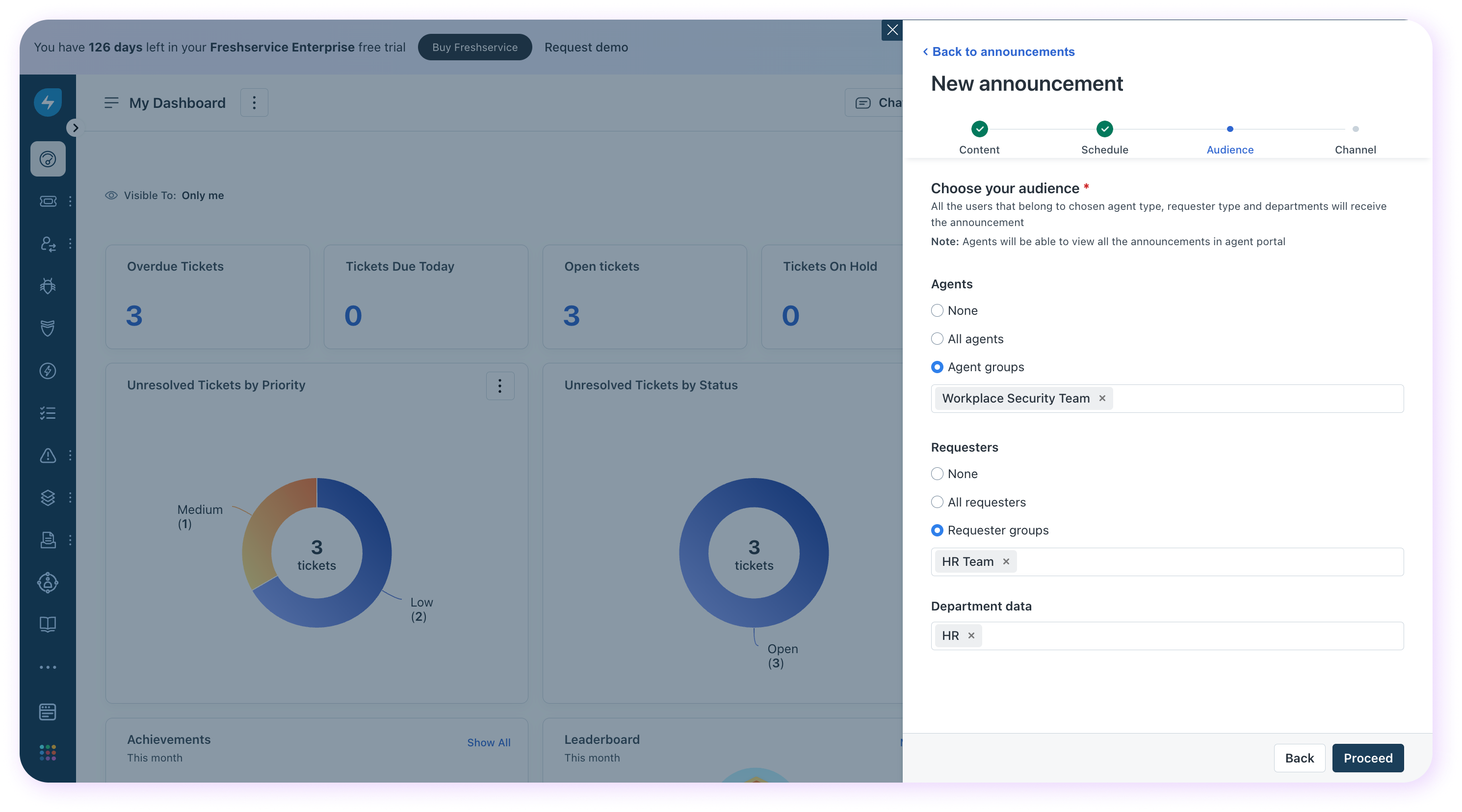1462x812 pixels.
Task: Open the Assets stacked layers icon
Action: (48, 498)
